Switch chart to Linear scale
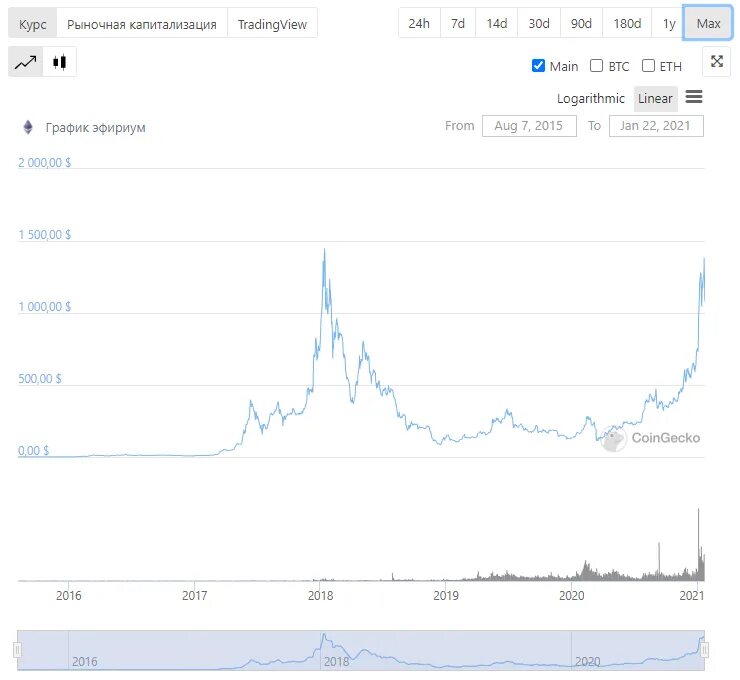This screenshot has width=740, height=680. pyautogui.click(x=655, y=99)
